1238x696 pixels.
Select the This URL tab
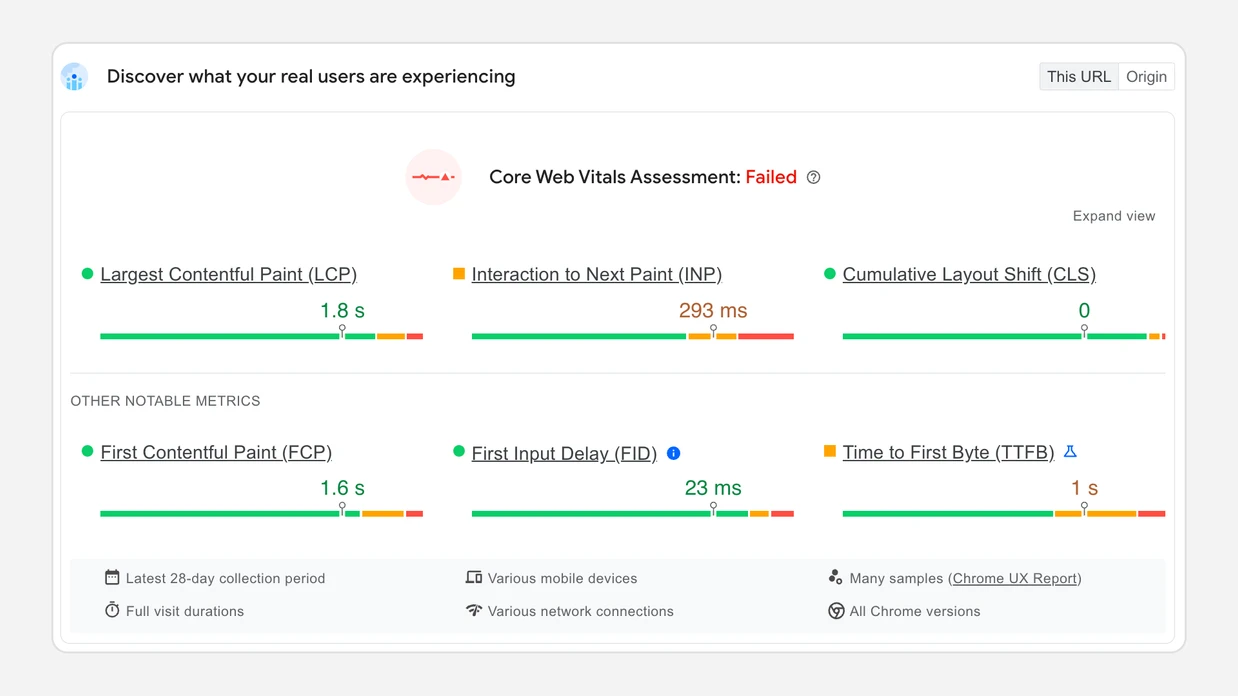tap(1078, 76)
